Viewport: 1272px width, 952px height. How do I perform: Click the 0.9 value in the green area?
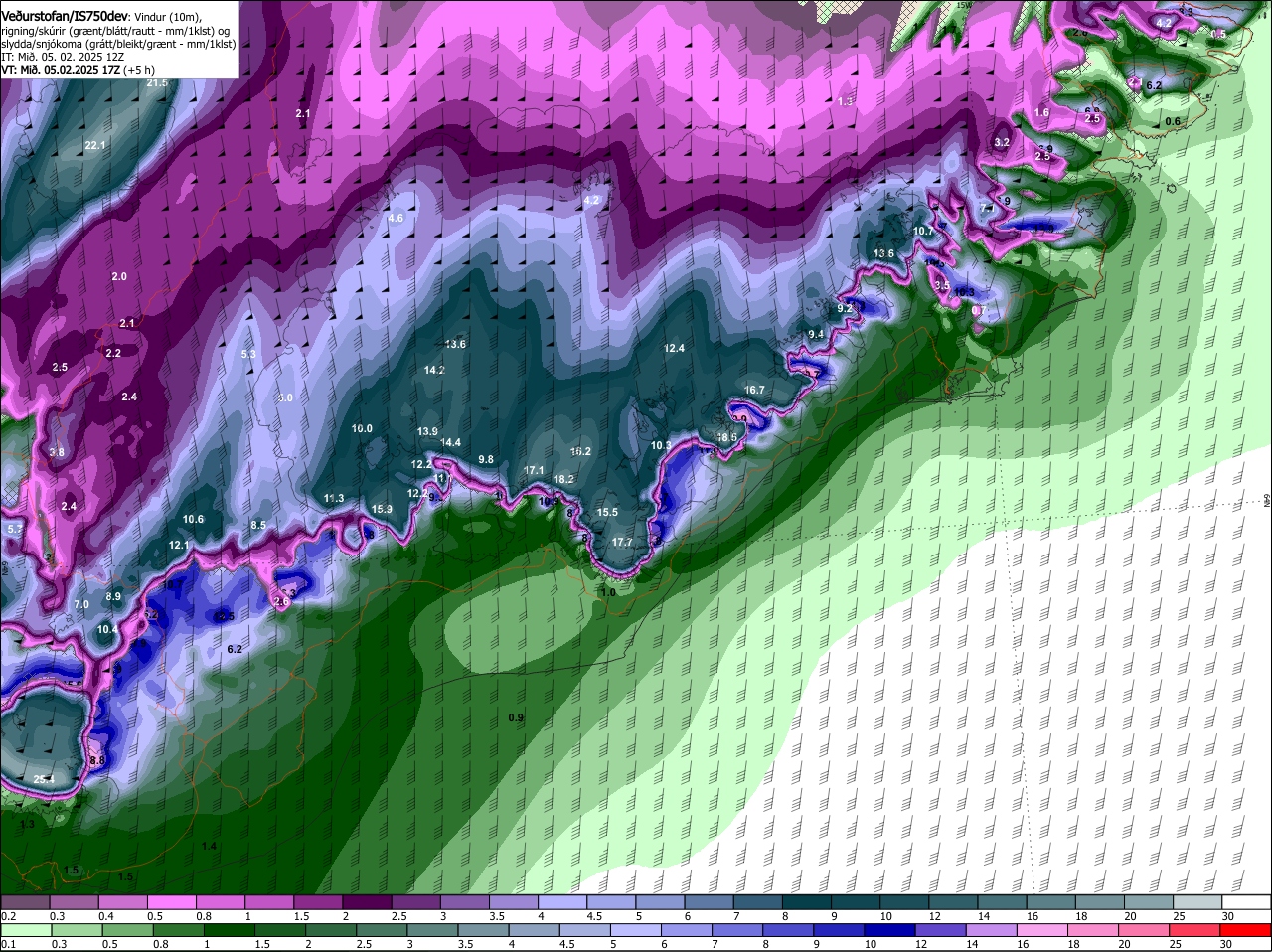tap(516, 717)
